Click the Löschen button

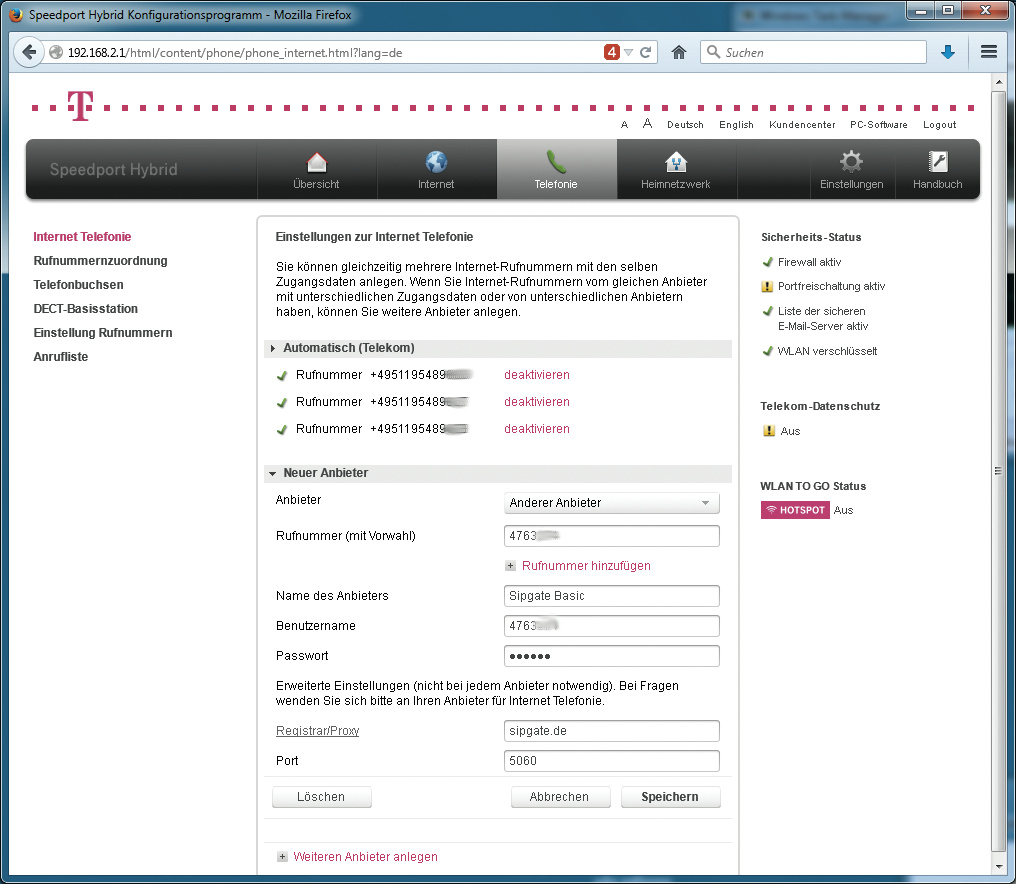coord(321,797)
